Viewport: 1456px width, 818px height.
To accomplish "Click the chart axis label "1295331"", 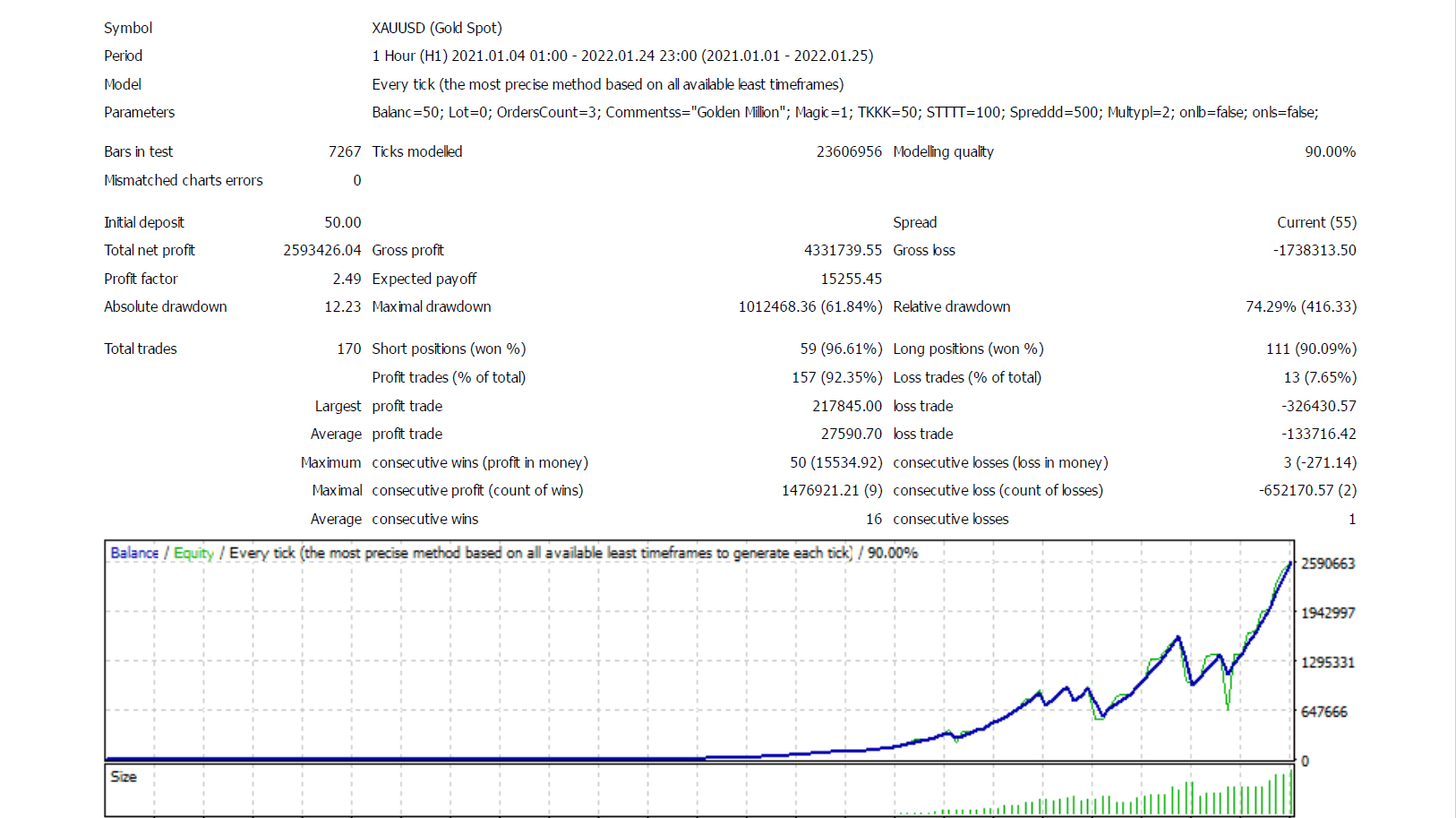I will pyautogui.click(x=1328, y=662).
